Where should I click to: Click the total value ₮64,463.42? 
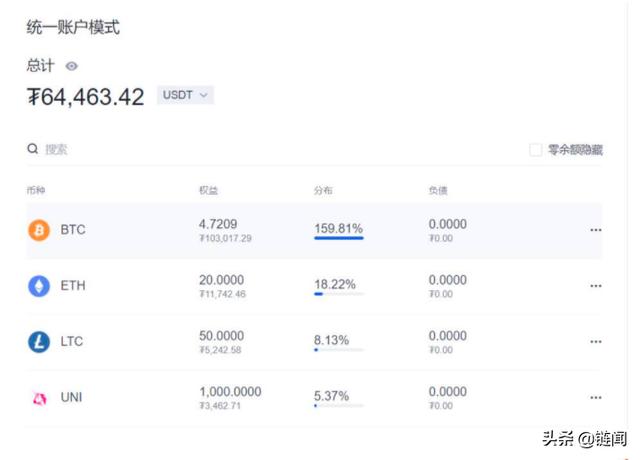tap(85, 97)
